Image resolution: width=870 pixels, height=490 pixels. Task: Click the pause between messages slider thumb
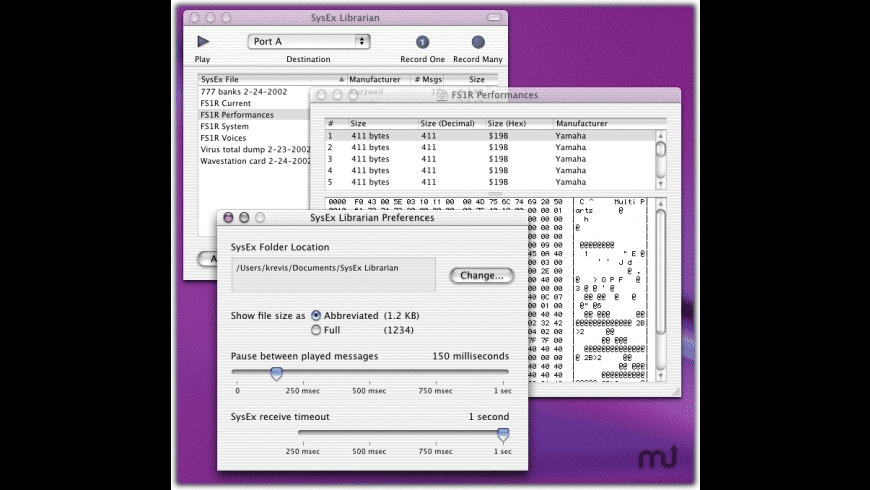tap(276, 373)
